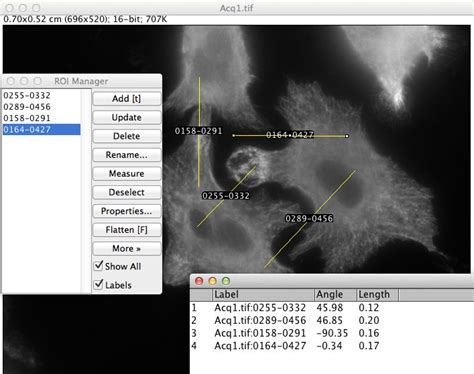The image size is (474, 374).
Task: Close the Results window with red button
Action: coord(199,281)
